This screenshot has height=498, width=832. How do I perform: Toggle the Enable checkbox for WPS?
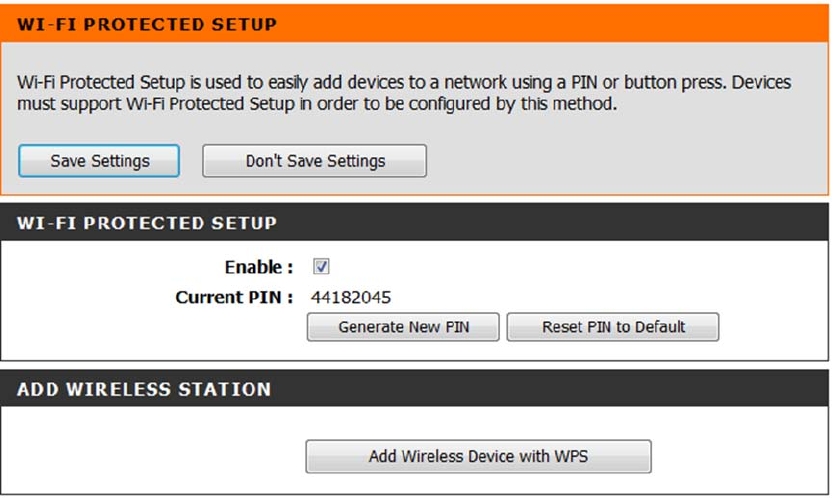[x=322, y=267]
